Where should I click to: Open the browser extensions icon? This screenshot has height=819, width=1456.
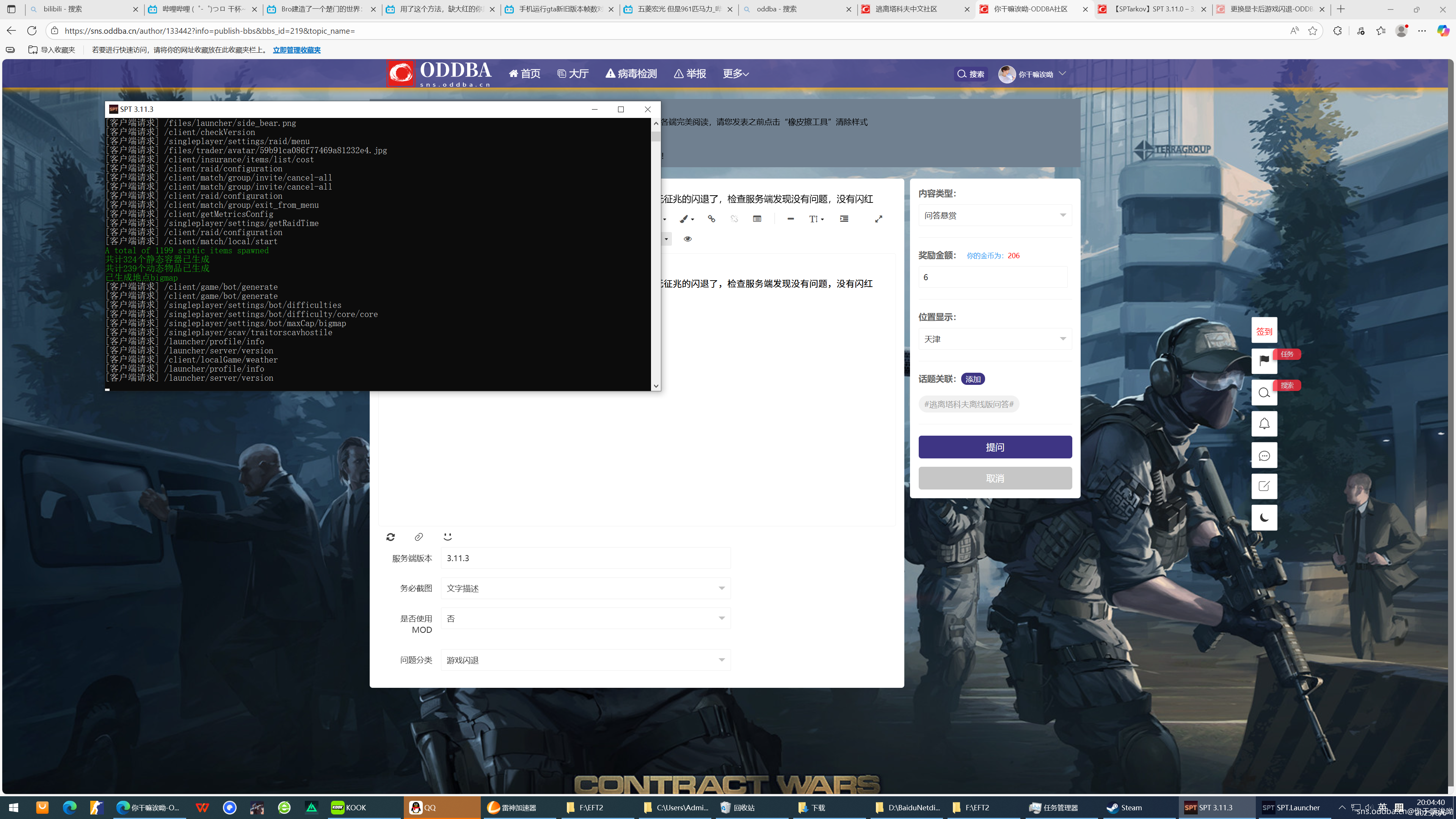(1337, 30)
